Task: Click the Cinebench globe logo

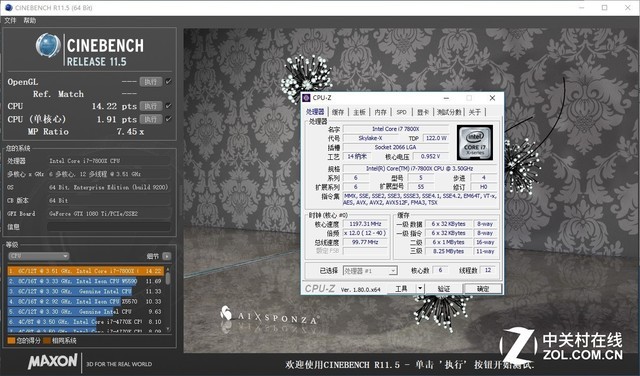Action: coord(48,45)
